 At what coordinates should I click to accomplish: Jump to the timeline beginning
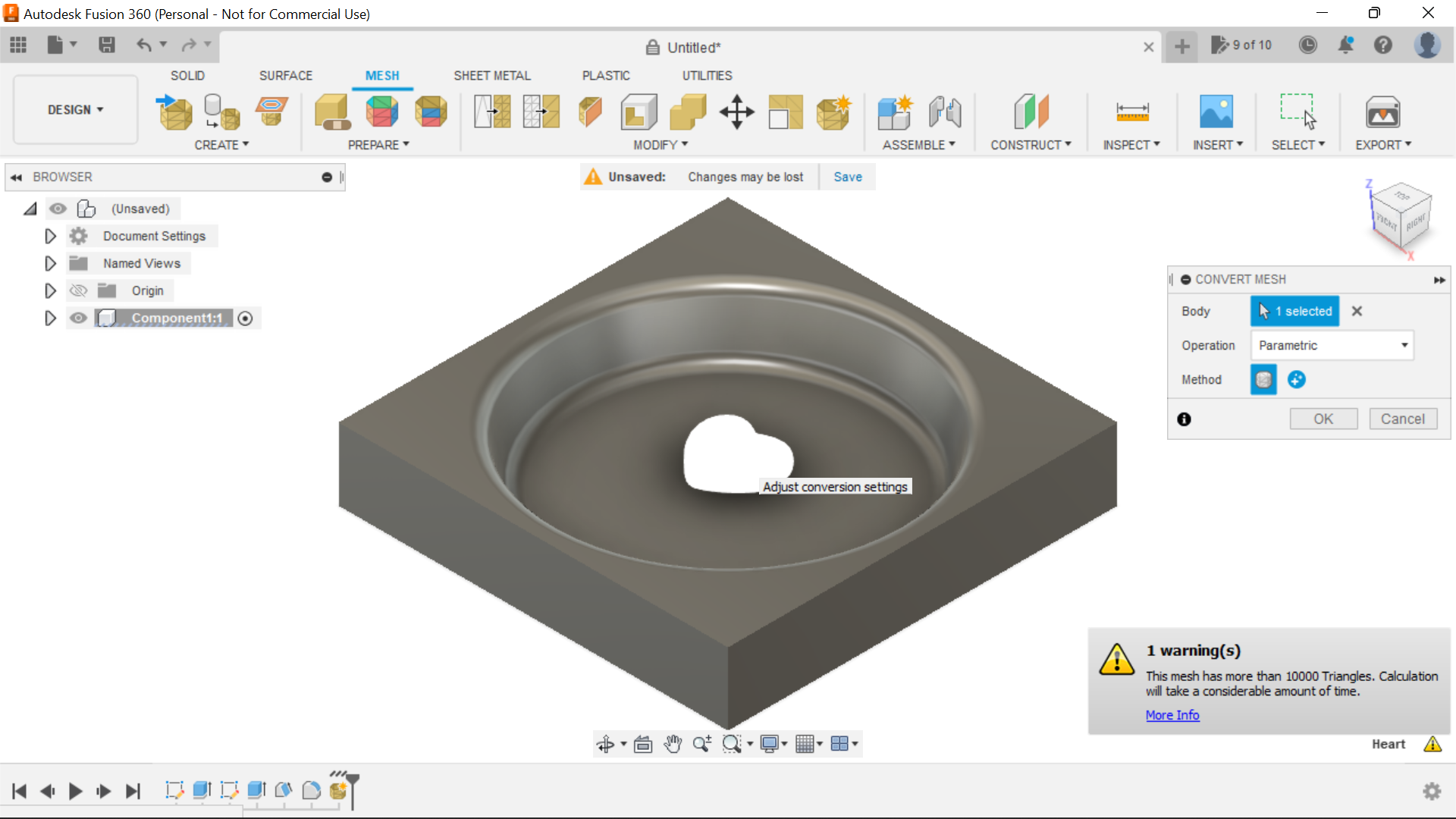(x=19, y=792)
